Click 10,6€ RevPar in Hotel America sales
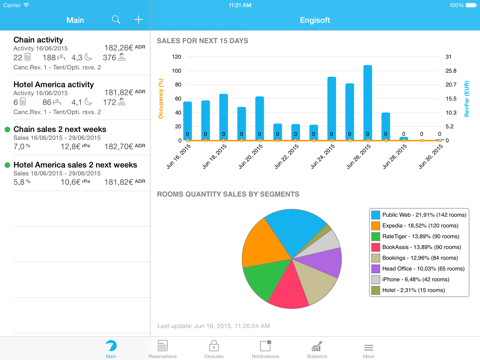480x360 pixels. pyautogui.click(x=75, y=182)
